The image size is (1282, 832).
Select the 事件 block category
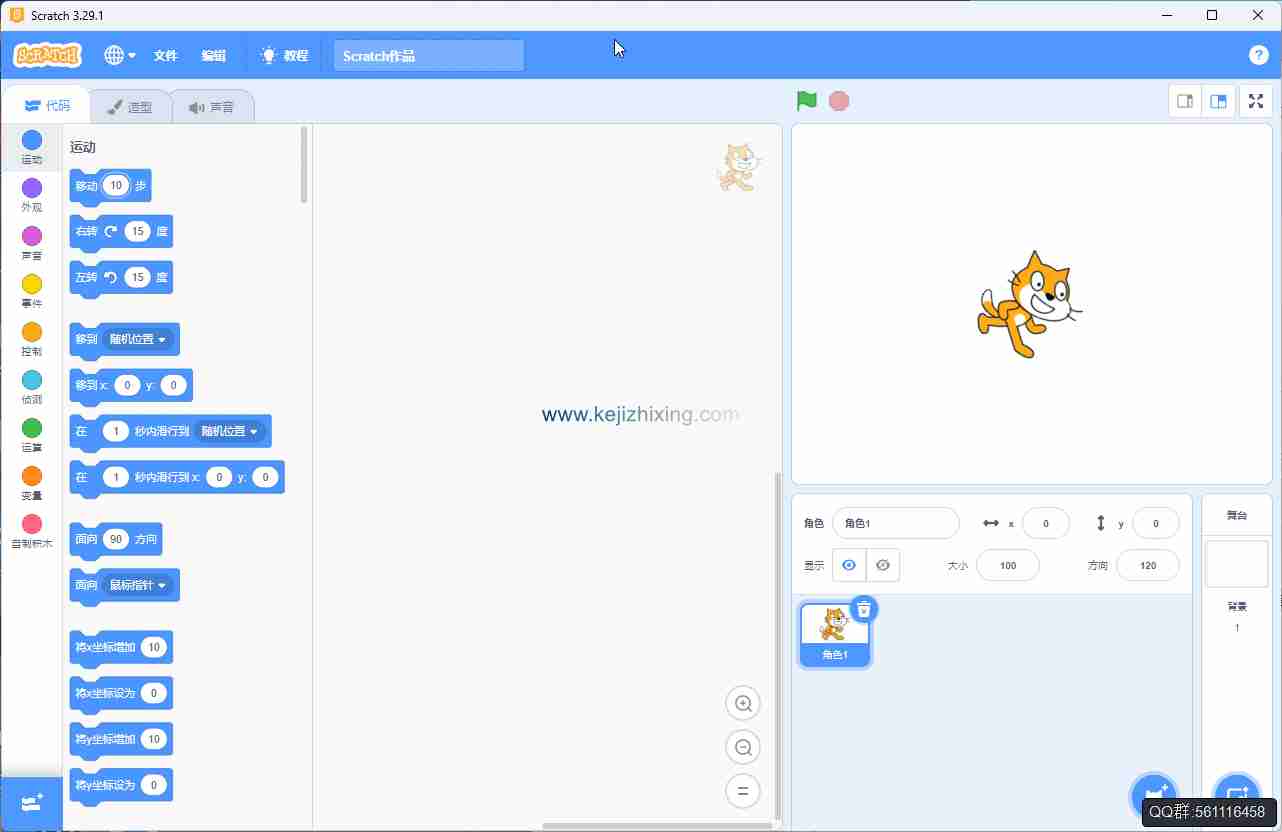pyautogui.click(x=32, y=291)
